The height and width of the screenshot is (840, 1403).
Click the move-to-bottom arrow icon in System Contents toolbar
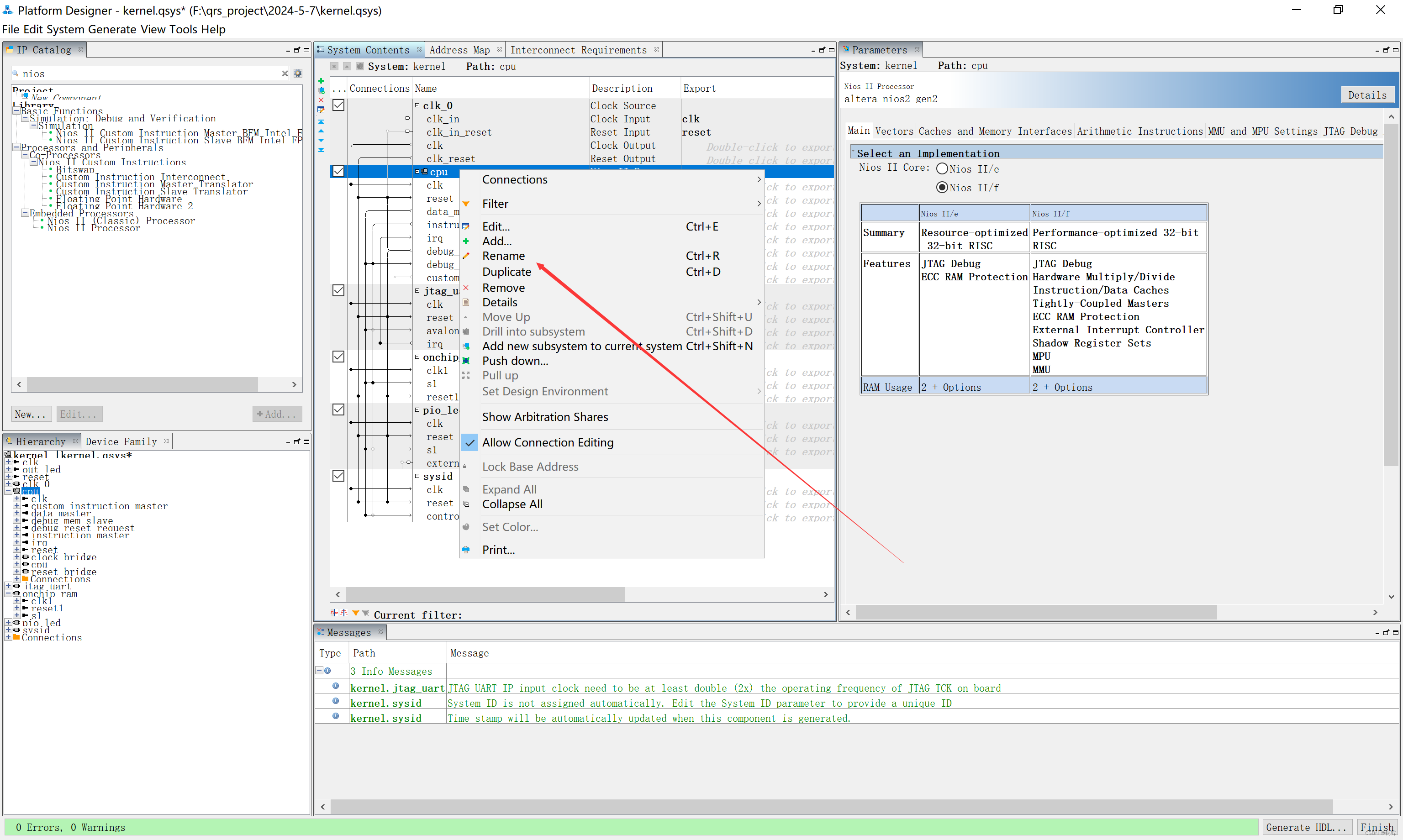[x=321, y=150]
